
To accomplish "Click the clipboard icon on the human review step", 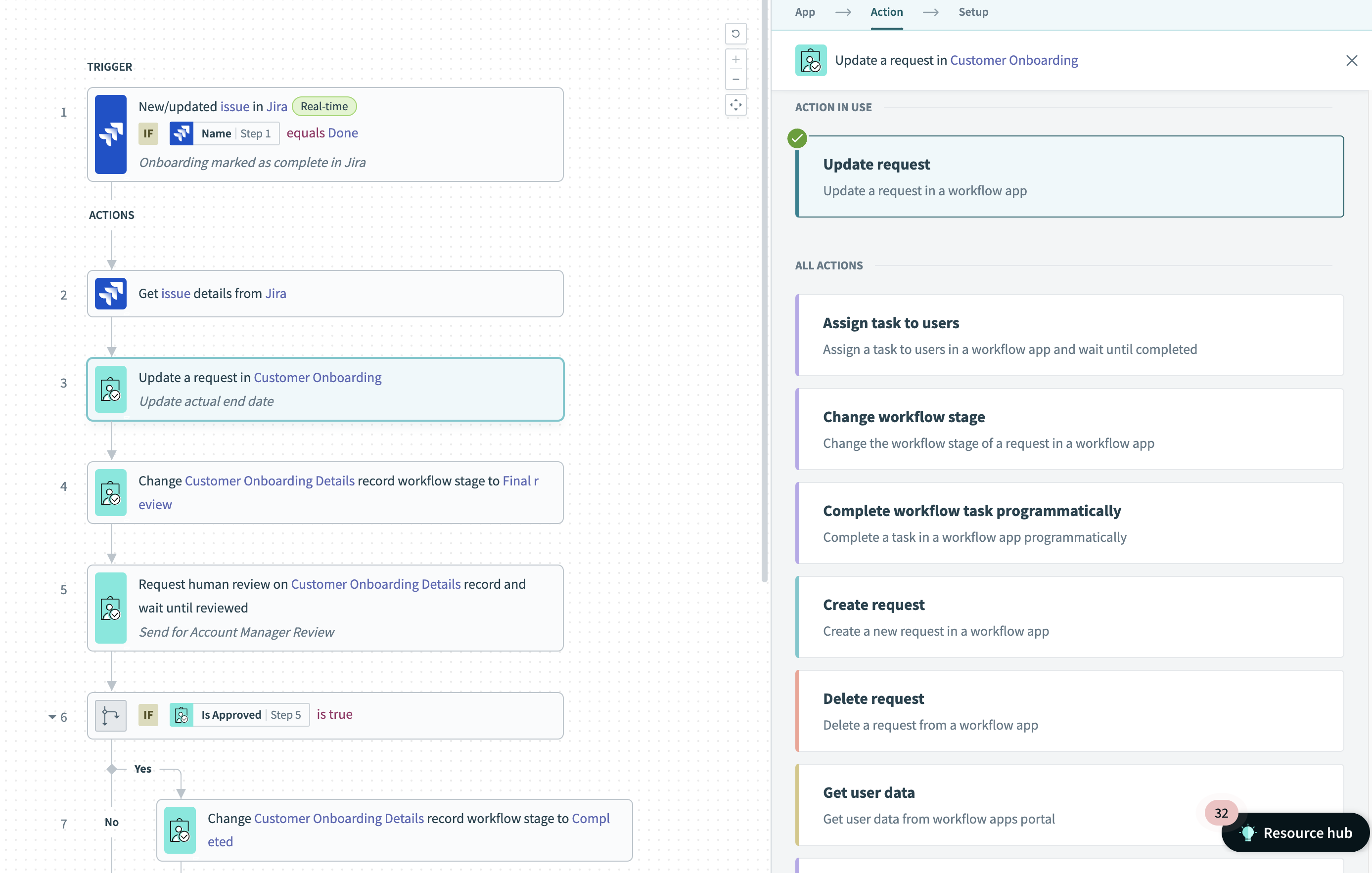I will (x=110, y=608).
